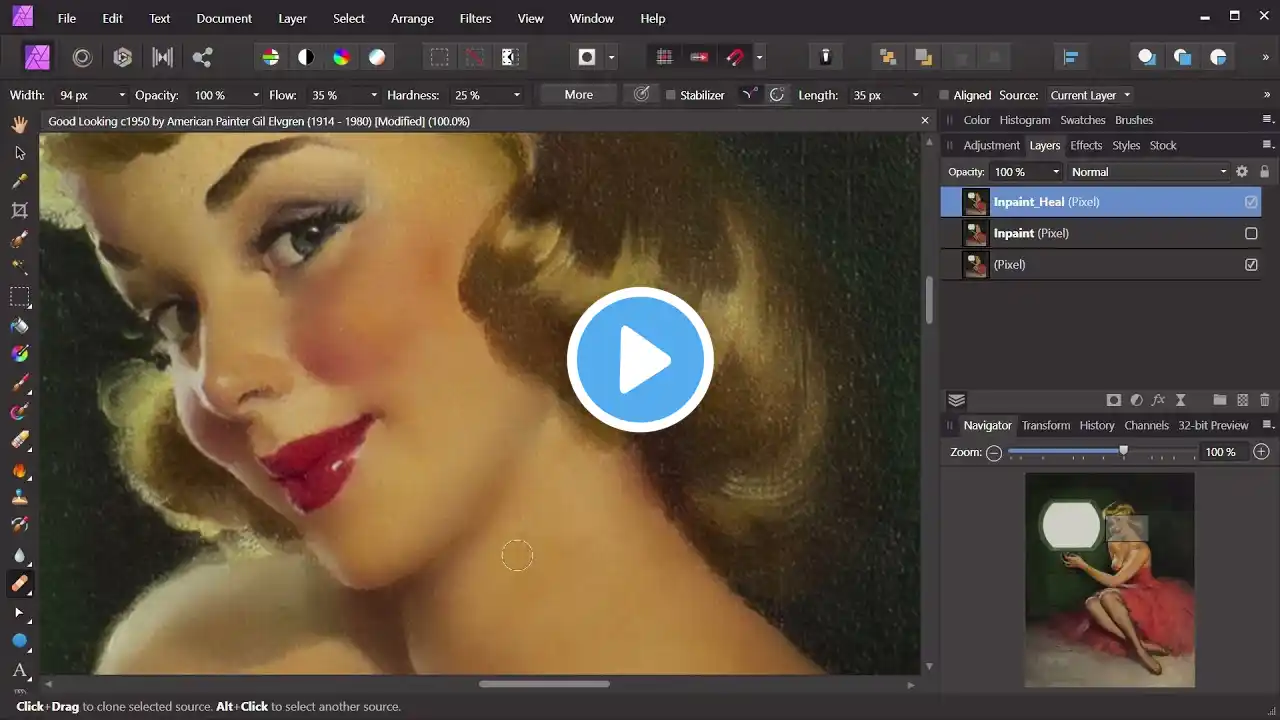Open the Hardness dropdown

[517, 95]
